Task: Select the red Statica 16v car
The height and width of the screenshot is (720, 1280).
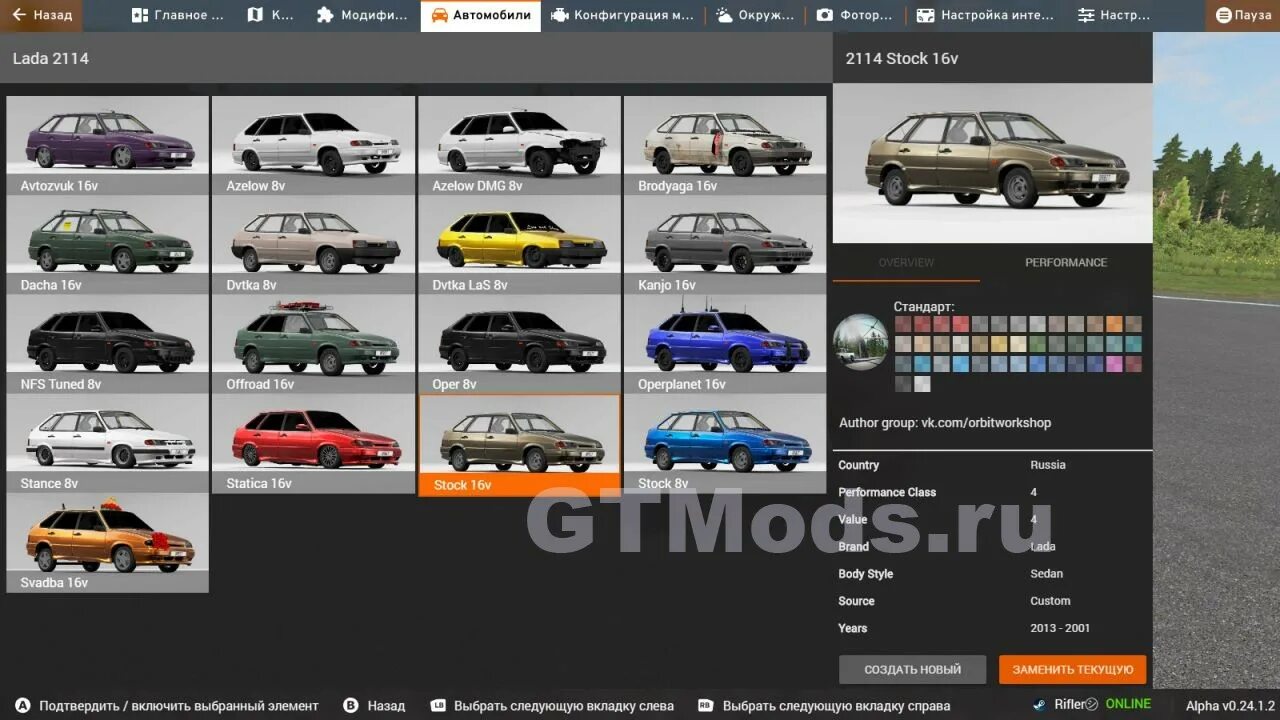Action: [313, 443]
